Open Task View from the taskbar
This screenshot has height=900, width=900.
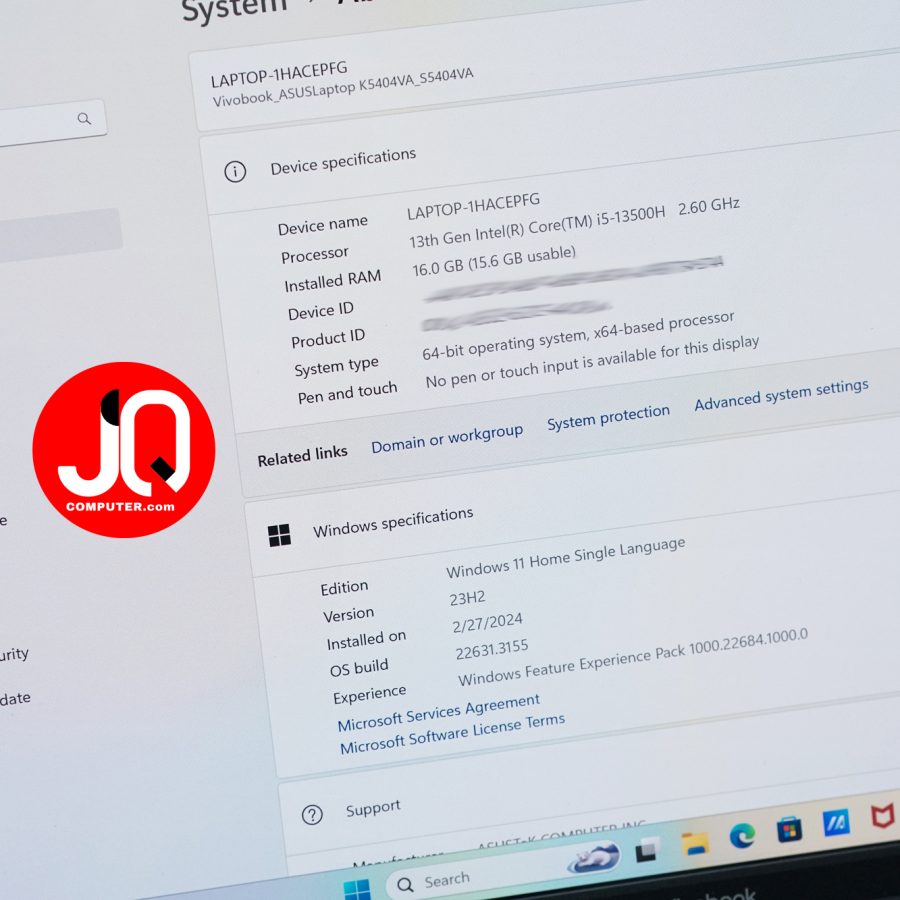point(646,849)
